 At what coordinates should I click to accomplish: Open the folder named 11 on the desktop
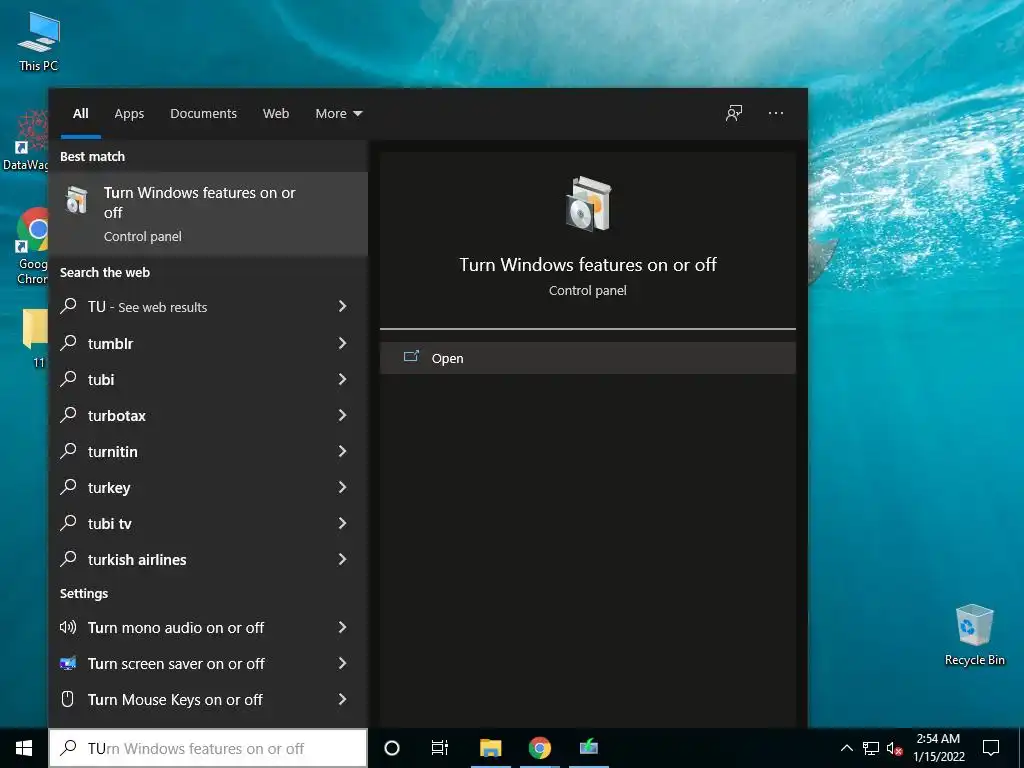point(36,338)
